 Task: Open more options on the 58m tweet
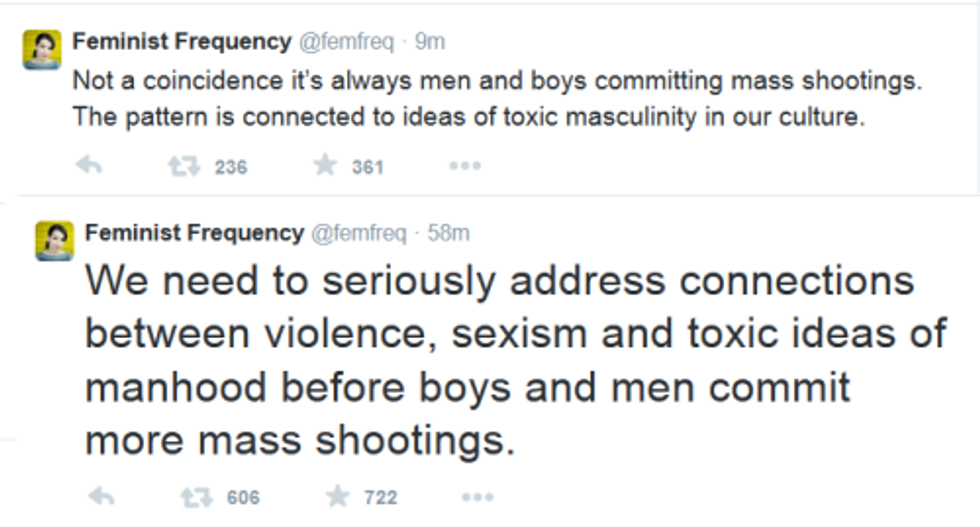pos(477,496)
